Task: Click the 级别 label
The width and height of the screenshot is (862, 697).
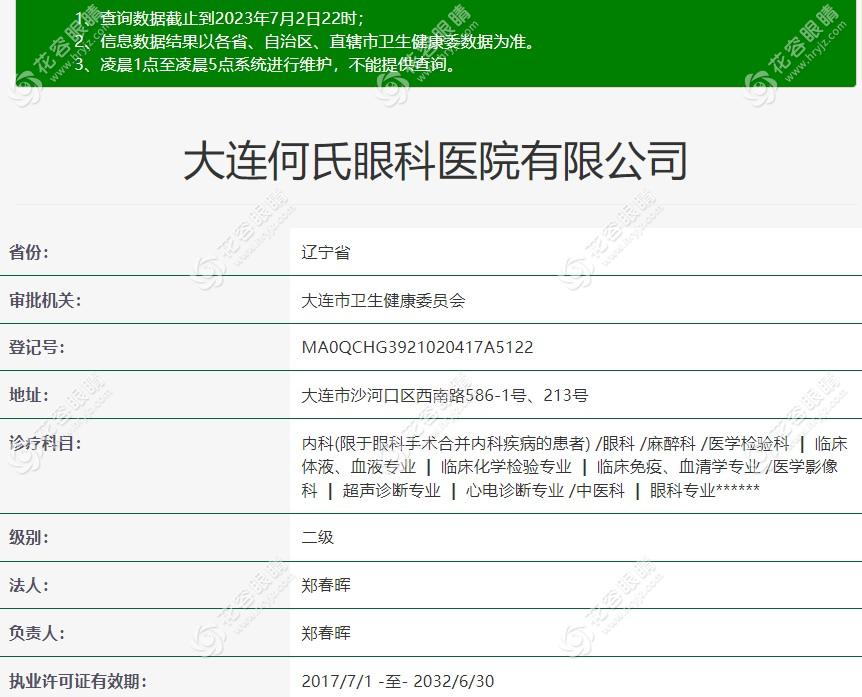Action: (29, 537)
